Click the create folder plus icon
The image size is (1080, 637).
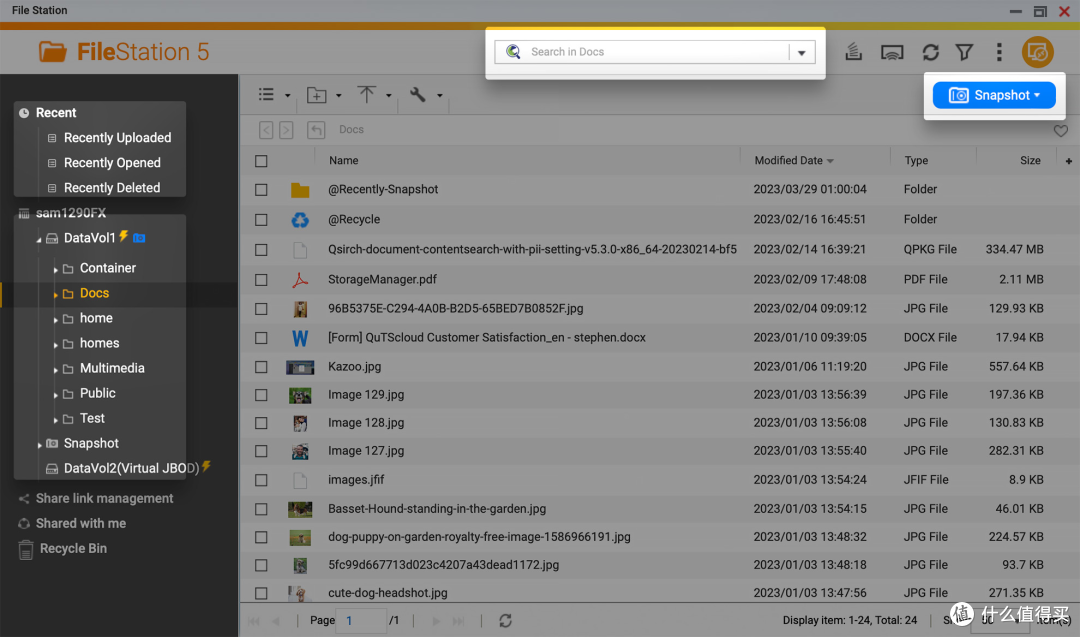(x=317, y=95)
